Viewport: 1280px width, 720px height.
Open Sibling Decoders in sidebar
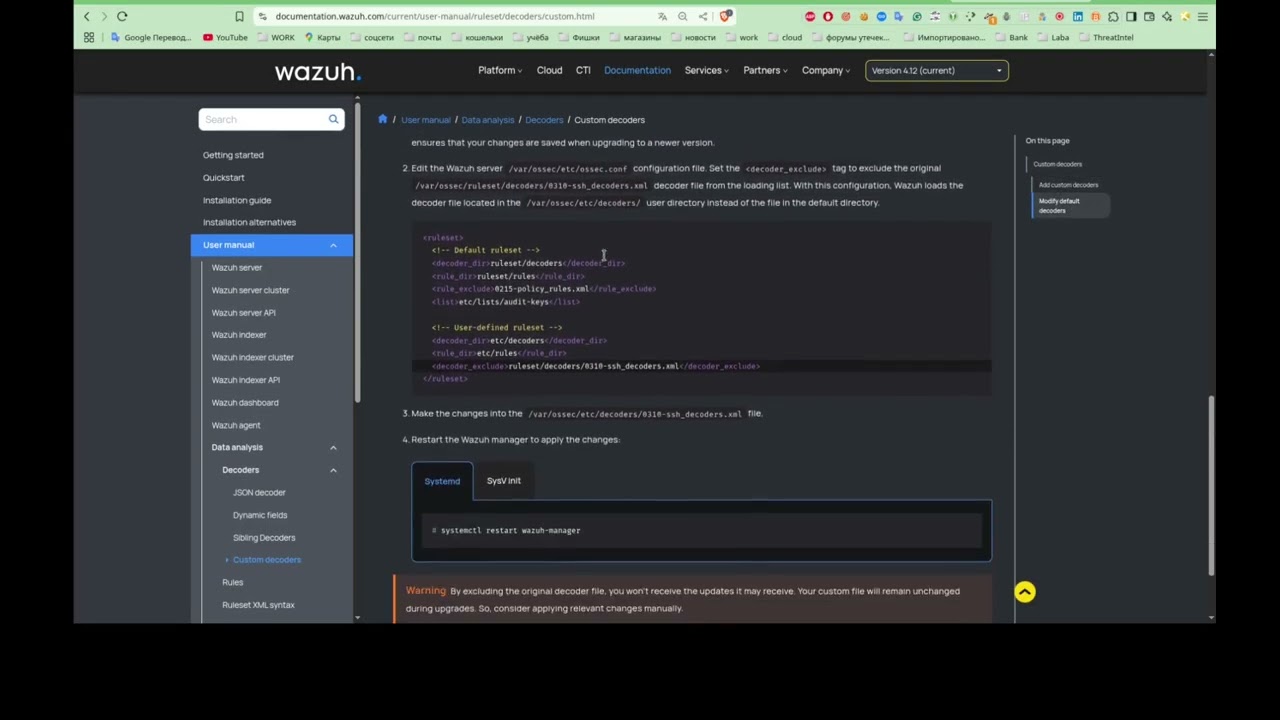click(264, 538)
